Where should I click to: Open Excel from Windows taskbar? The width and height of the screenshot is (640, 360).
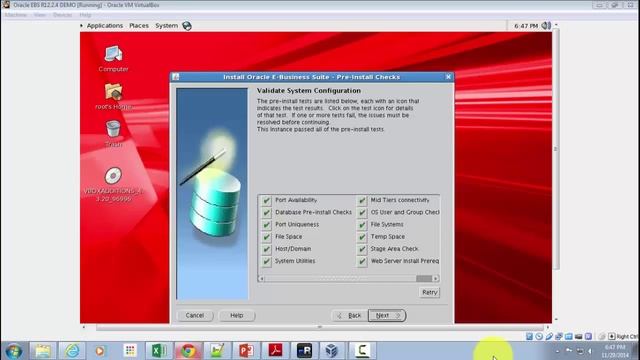(x=159, y=351)
